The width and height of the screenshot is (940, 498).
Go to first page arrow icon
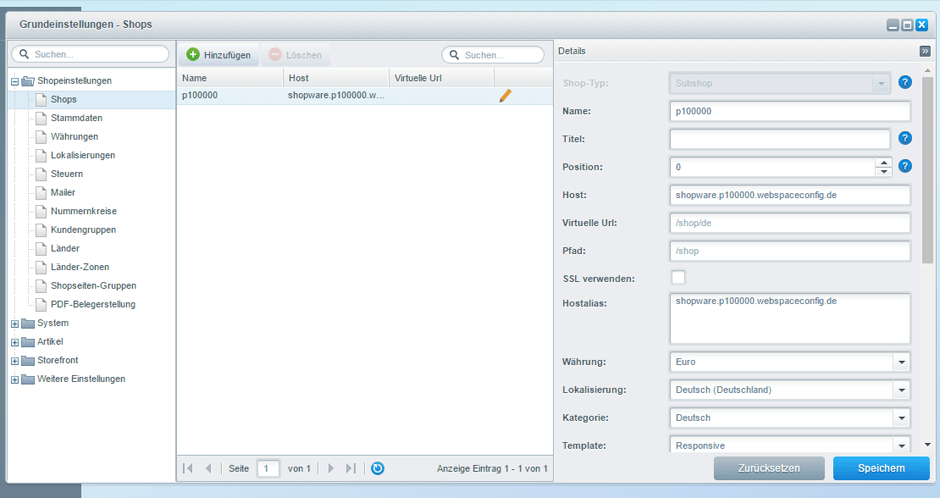point(188,469)
